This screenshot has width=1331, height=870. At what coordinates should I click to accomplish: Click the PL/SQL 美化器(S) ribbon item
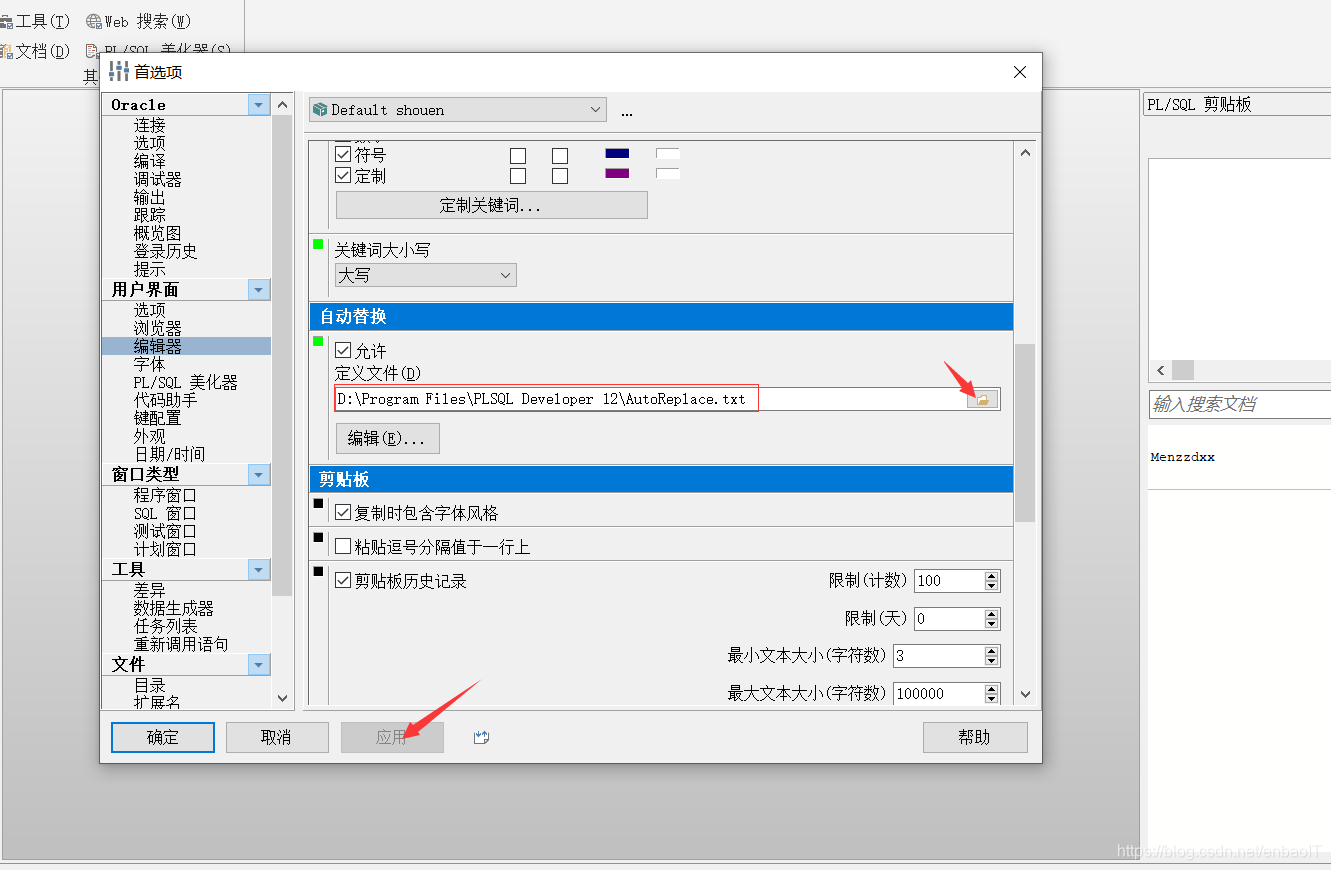(158, 50)
